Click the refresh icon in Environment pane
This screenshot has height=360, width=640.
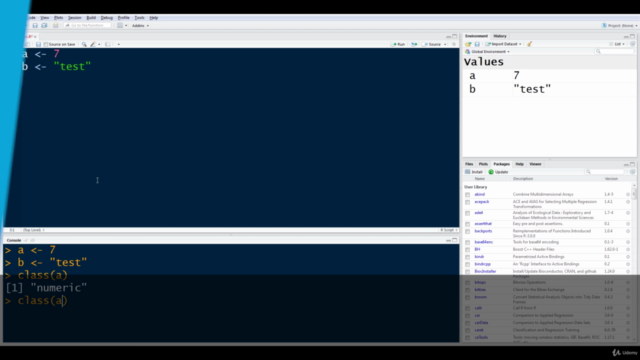[632, 44]
